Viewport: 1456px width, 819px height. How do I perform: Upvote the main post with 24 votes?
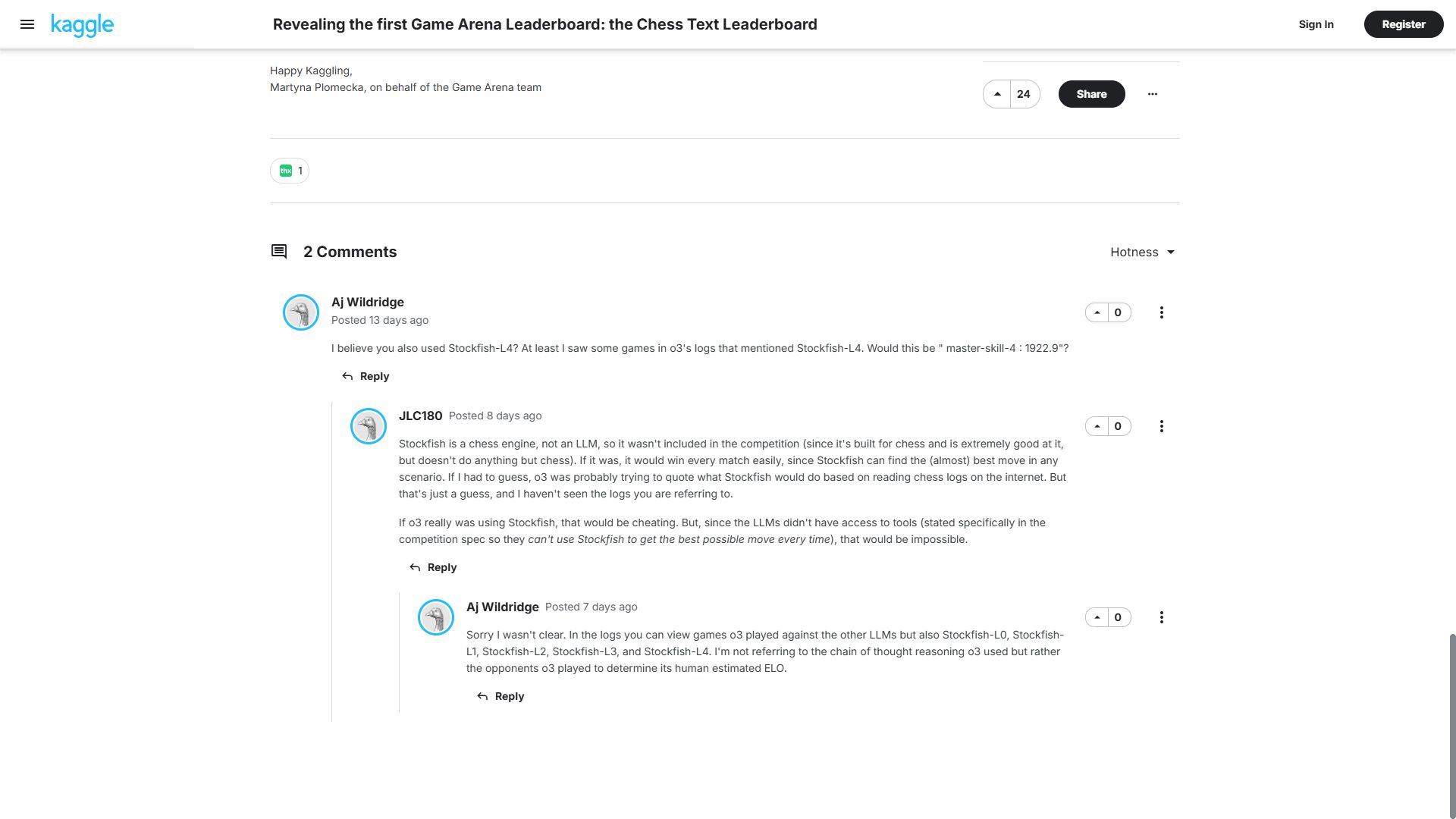click(x=997, y=94)
